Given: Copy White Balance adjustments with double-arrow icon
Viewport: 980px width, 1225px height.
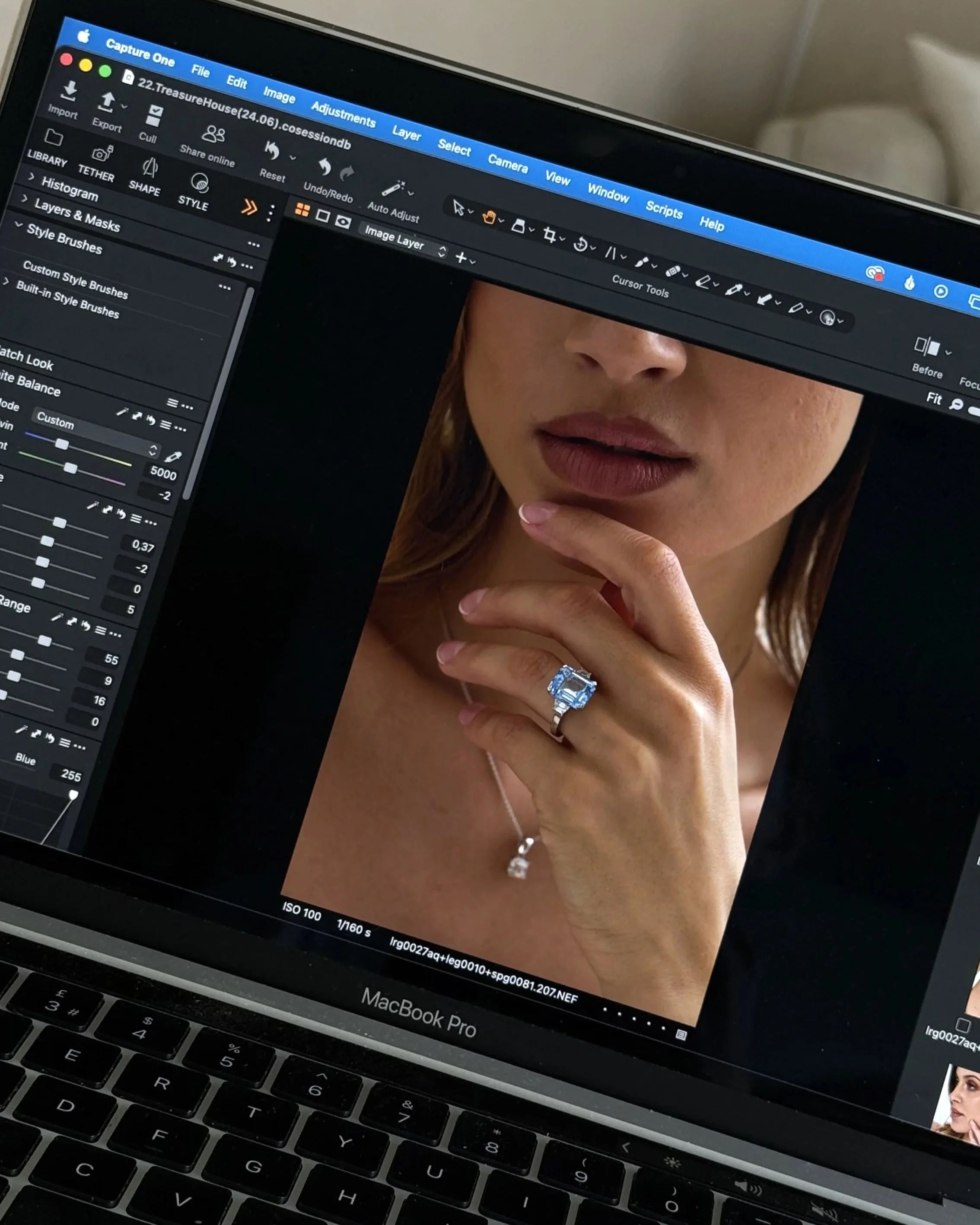Looking at the screenshot, I should 137,417.
